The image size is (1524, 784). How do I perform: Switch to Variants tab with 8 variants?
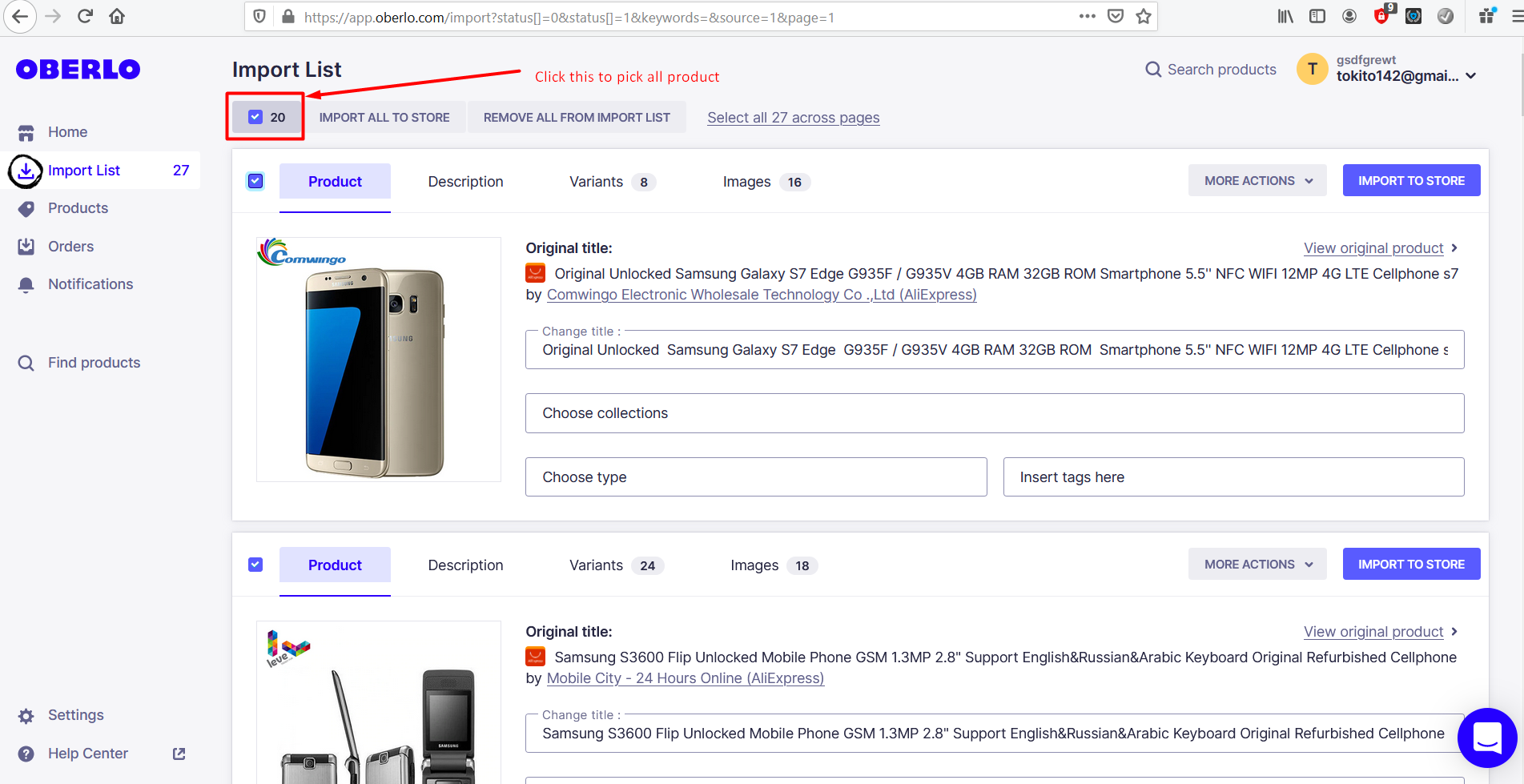pyautogui.click(x=613, y=182)
